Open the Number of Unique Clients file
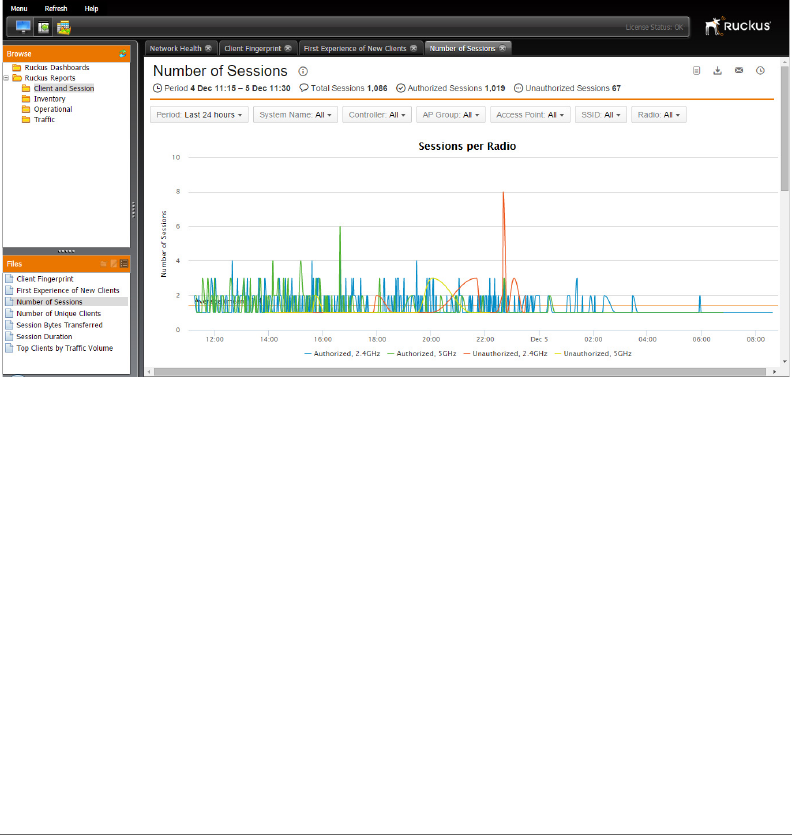Screen dimensions: 792x835 coord(59,314)
